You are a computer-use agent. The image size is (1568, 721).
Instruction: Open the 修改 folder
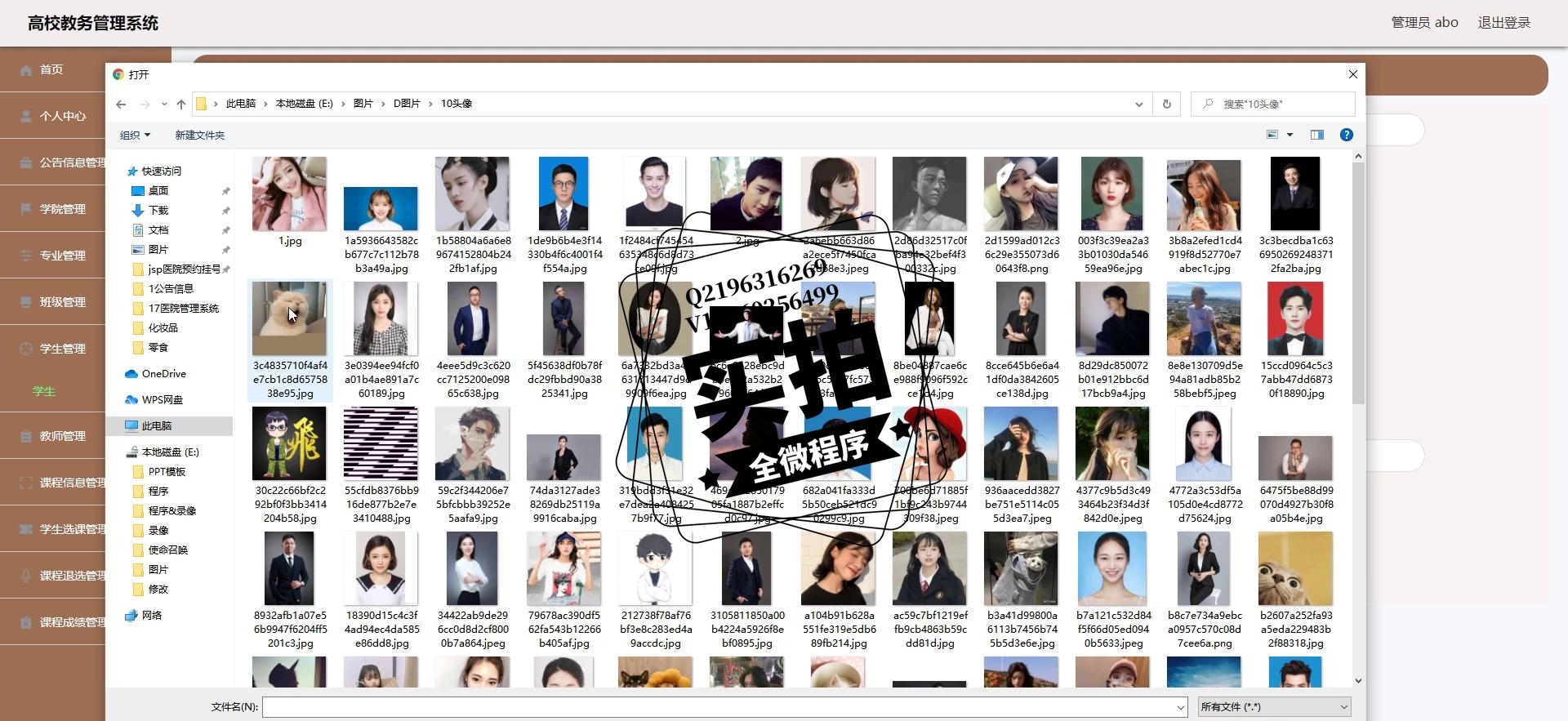point(158,589)
